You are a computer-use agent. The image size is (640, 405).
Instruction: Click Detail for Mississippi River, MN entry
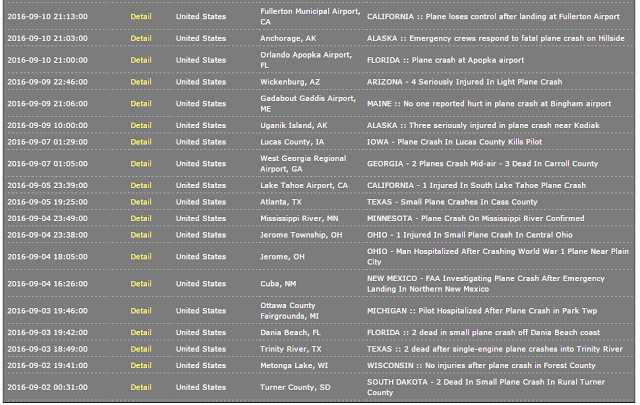(141, 218)
